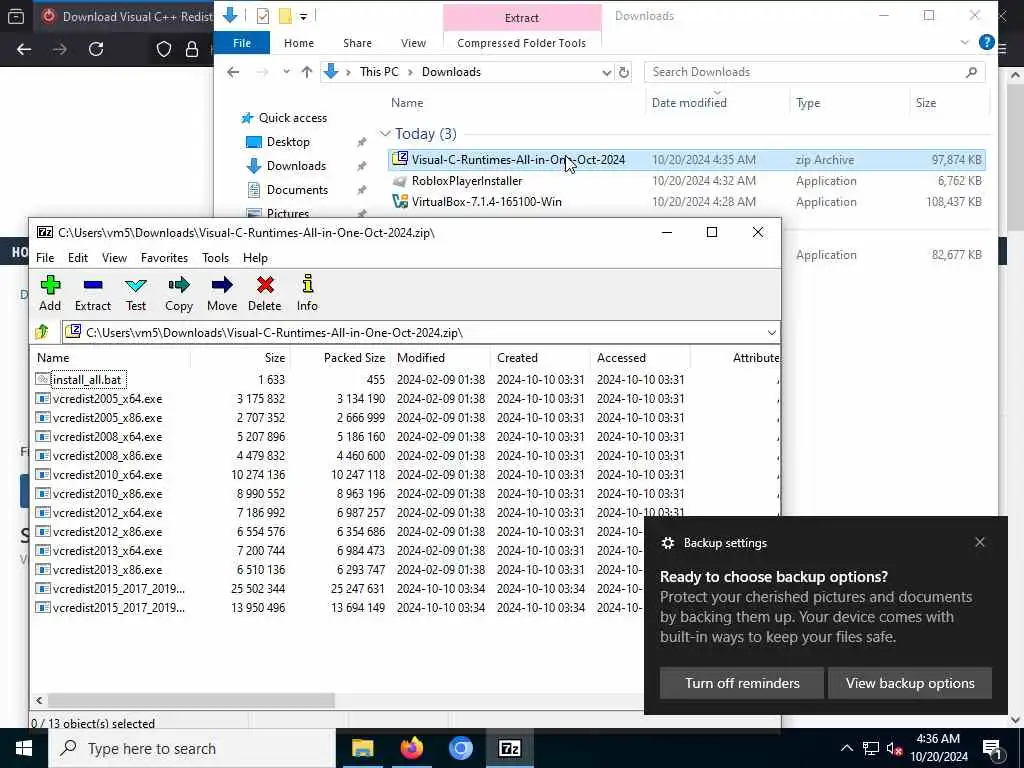Run the Test tool in 7-Zip

point(136,293)
